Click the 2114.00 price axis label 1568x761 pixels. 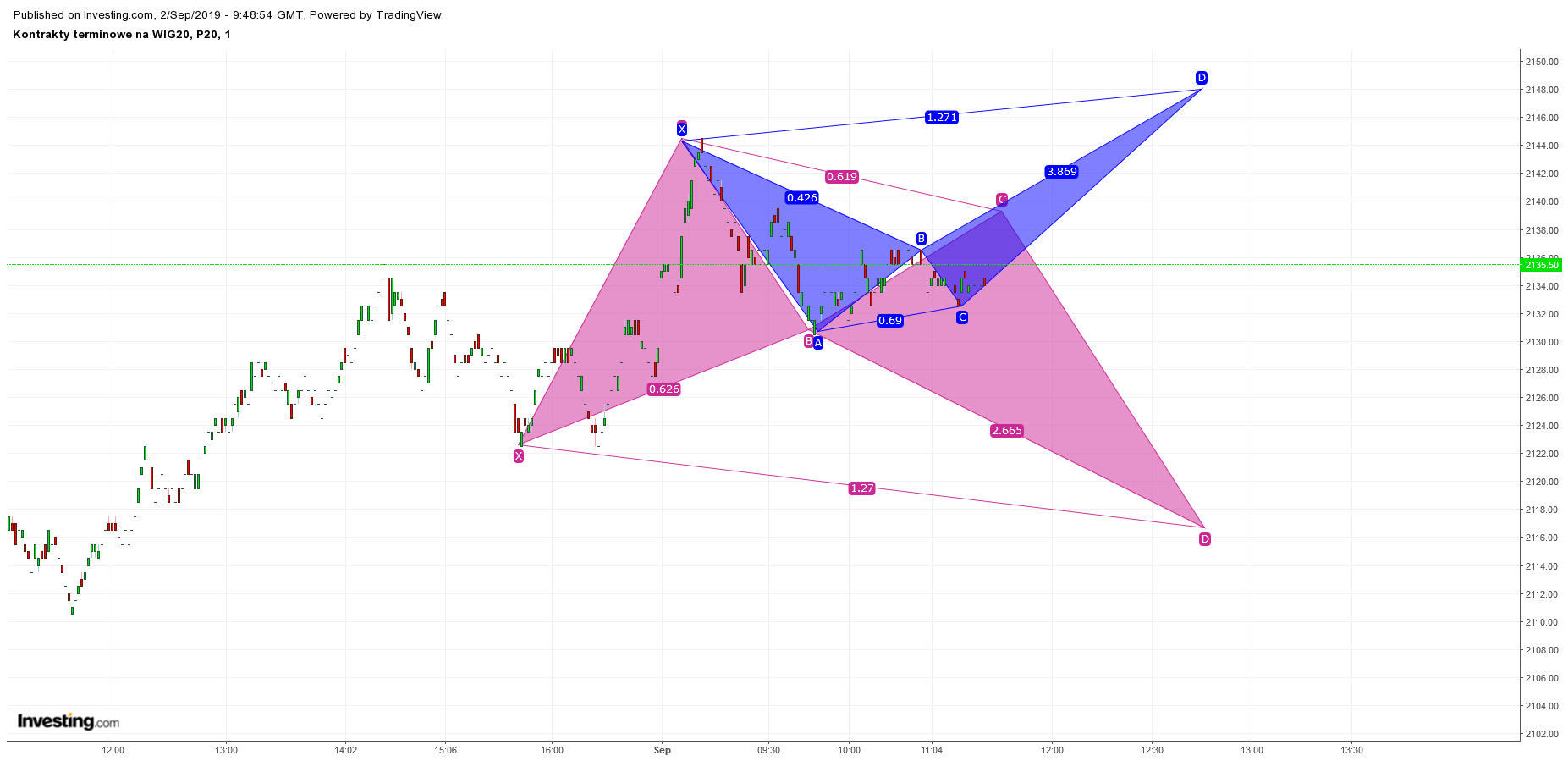[x=1542, y=566]
